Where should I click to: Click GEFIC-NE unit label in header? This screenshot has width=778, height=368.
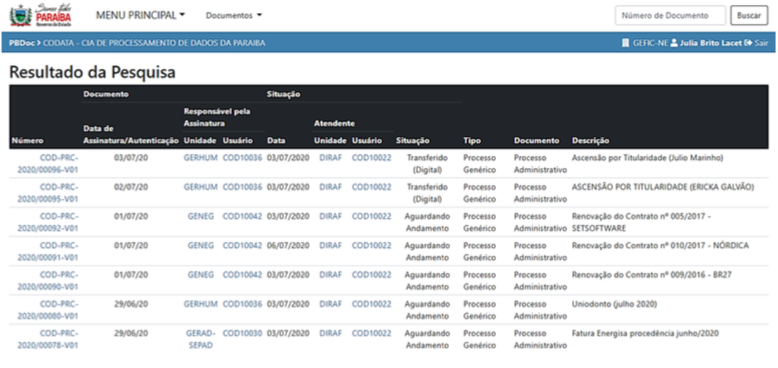coord(650,43)
